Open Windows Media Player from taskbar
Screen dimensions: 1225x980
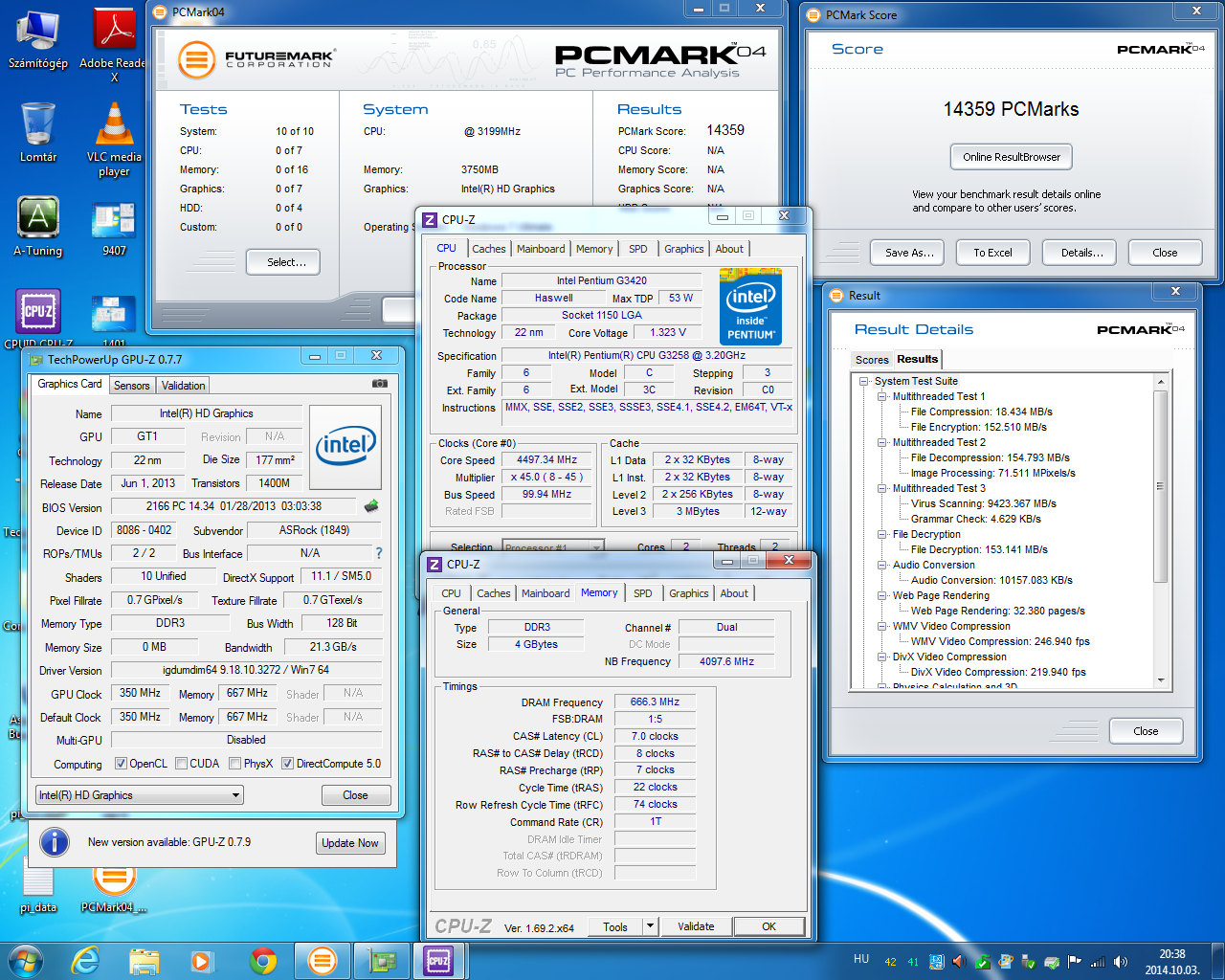pos(201,960)
